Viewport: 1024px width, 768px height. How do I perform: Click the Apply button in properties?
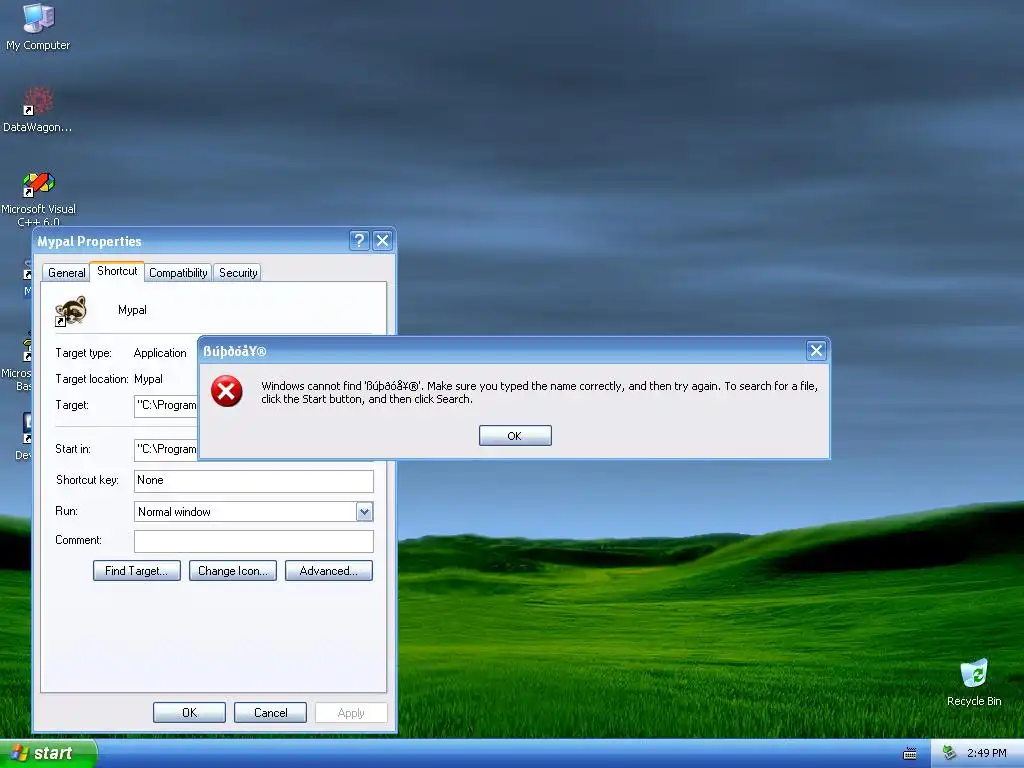351,712
